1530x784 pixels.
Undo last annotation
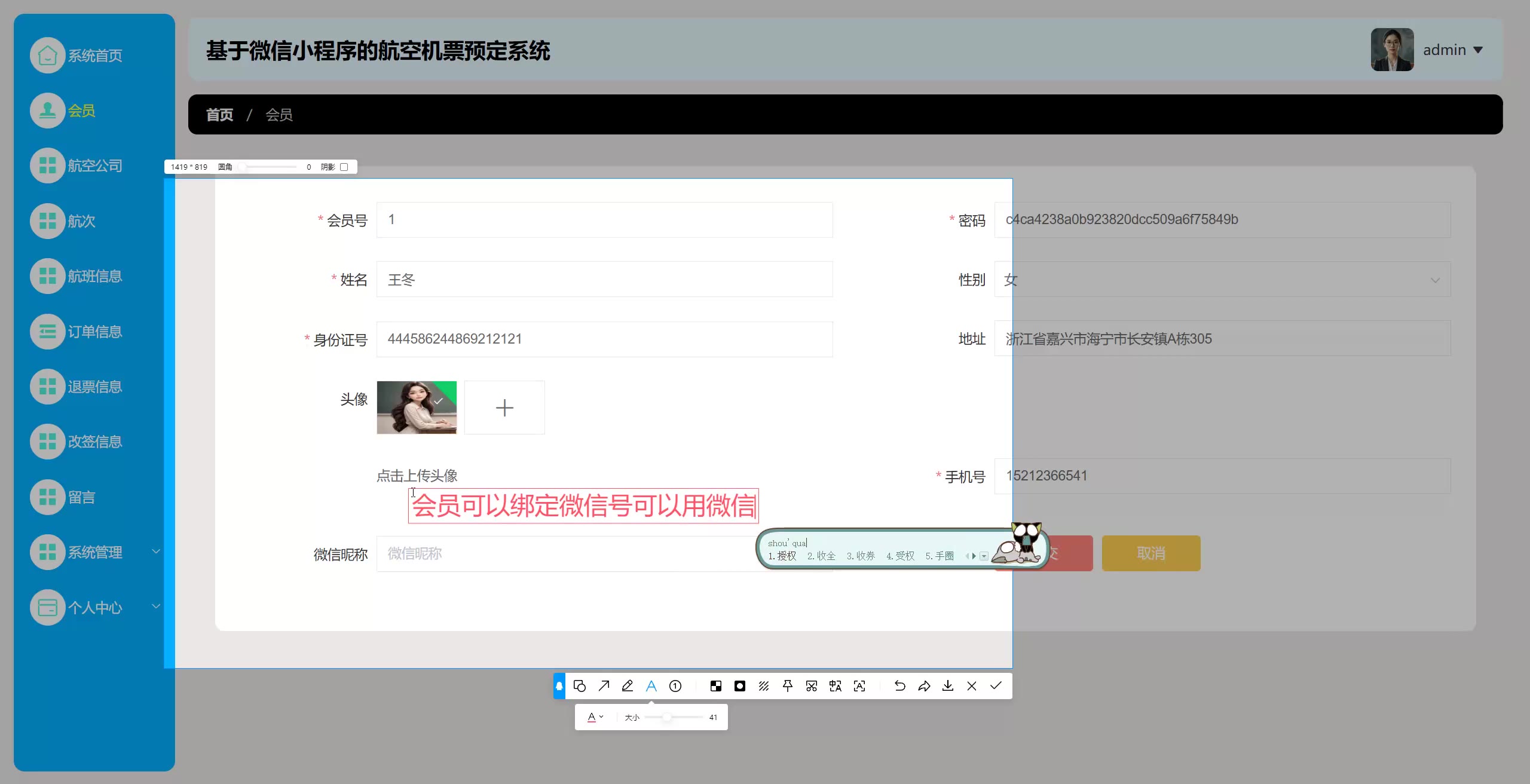pos(899,686)
